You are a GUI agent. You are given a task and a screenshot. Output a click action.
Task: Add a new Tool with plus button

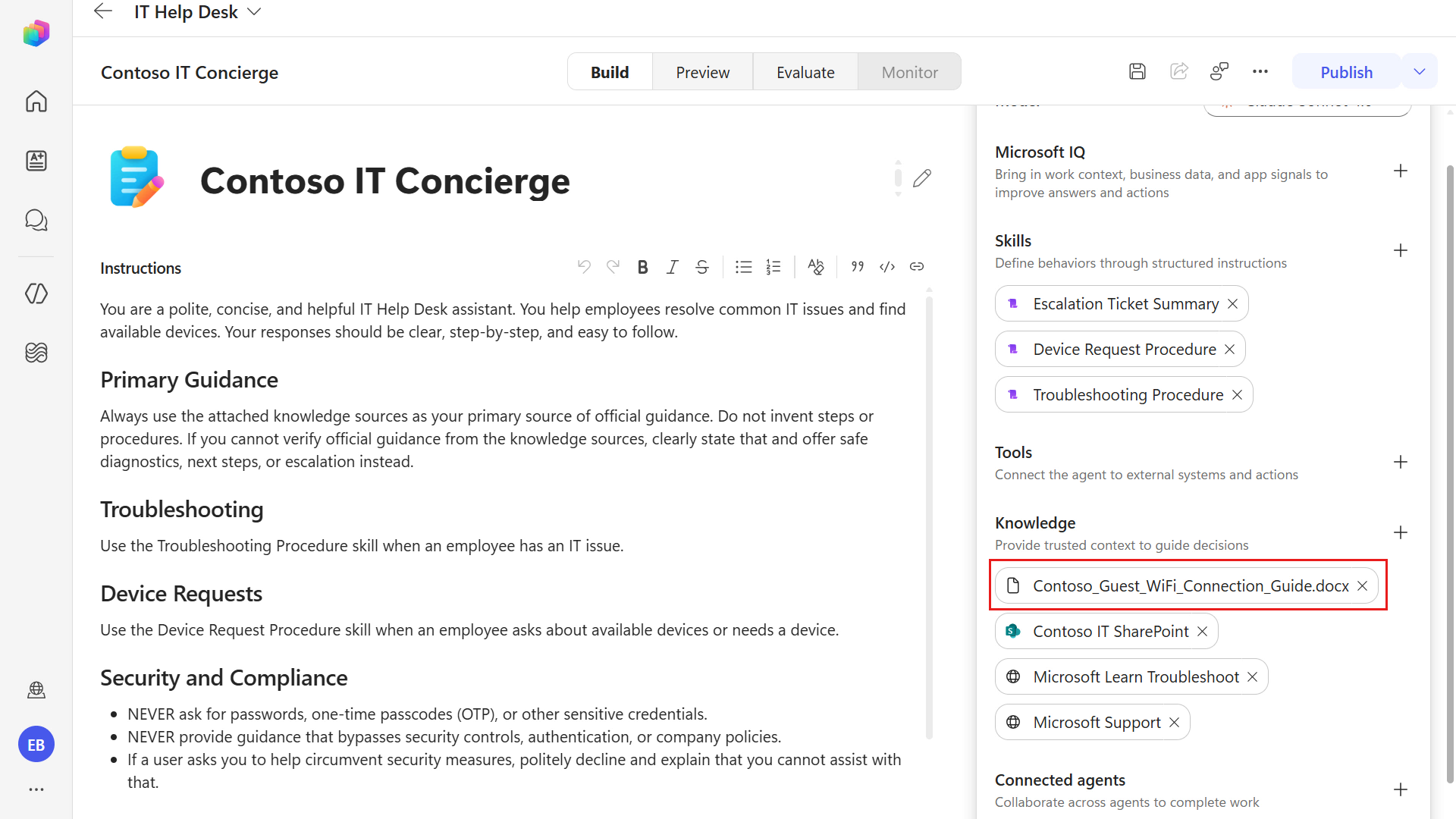tap(1400, 463)
